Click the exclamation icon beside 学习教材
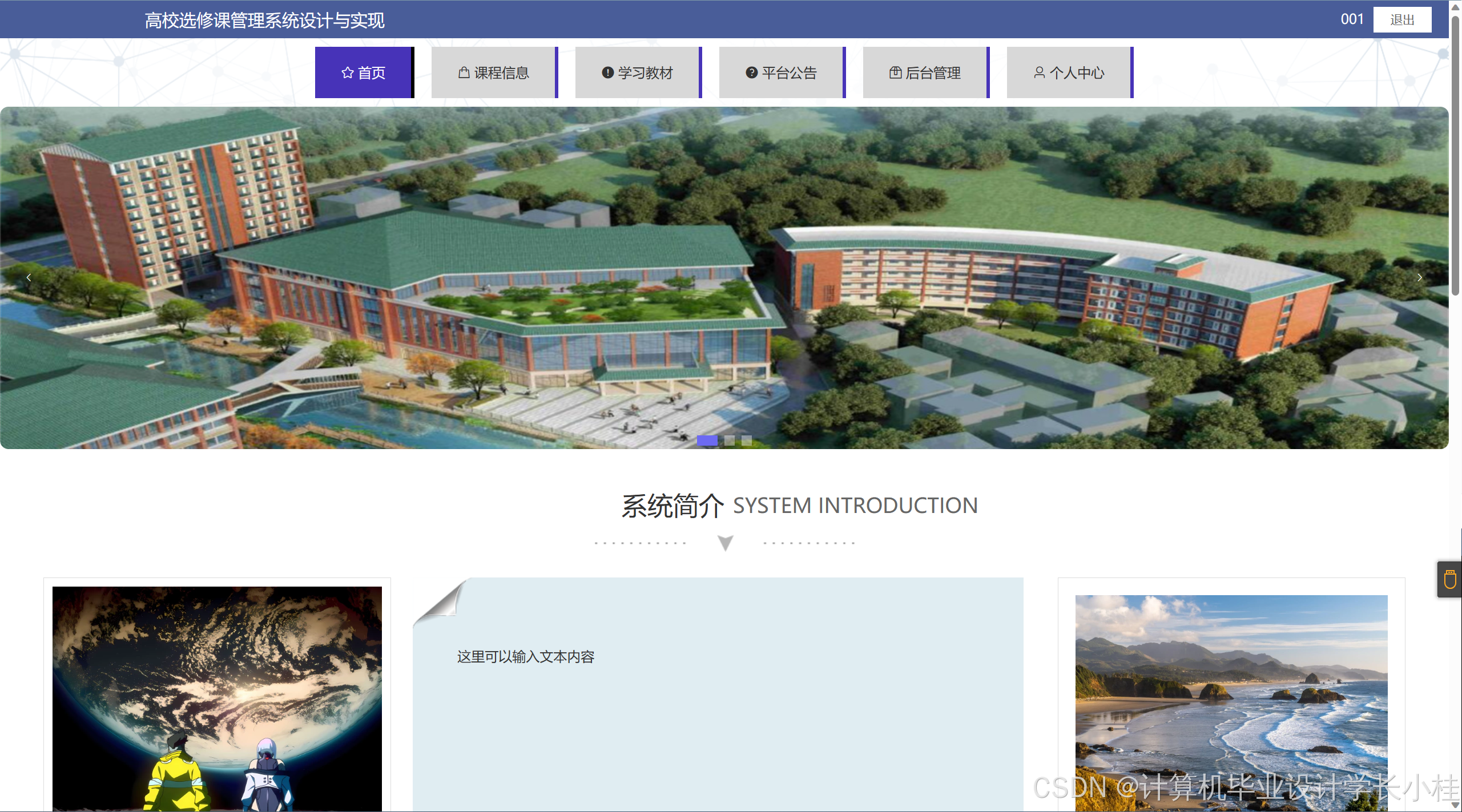1462x812 pixels. (607, 73)
